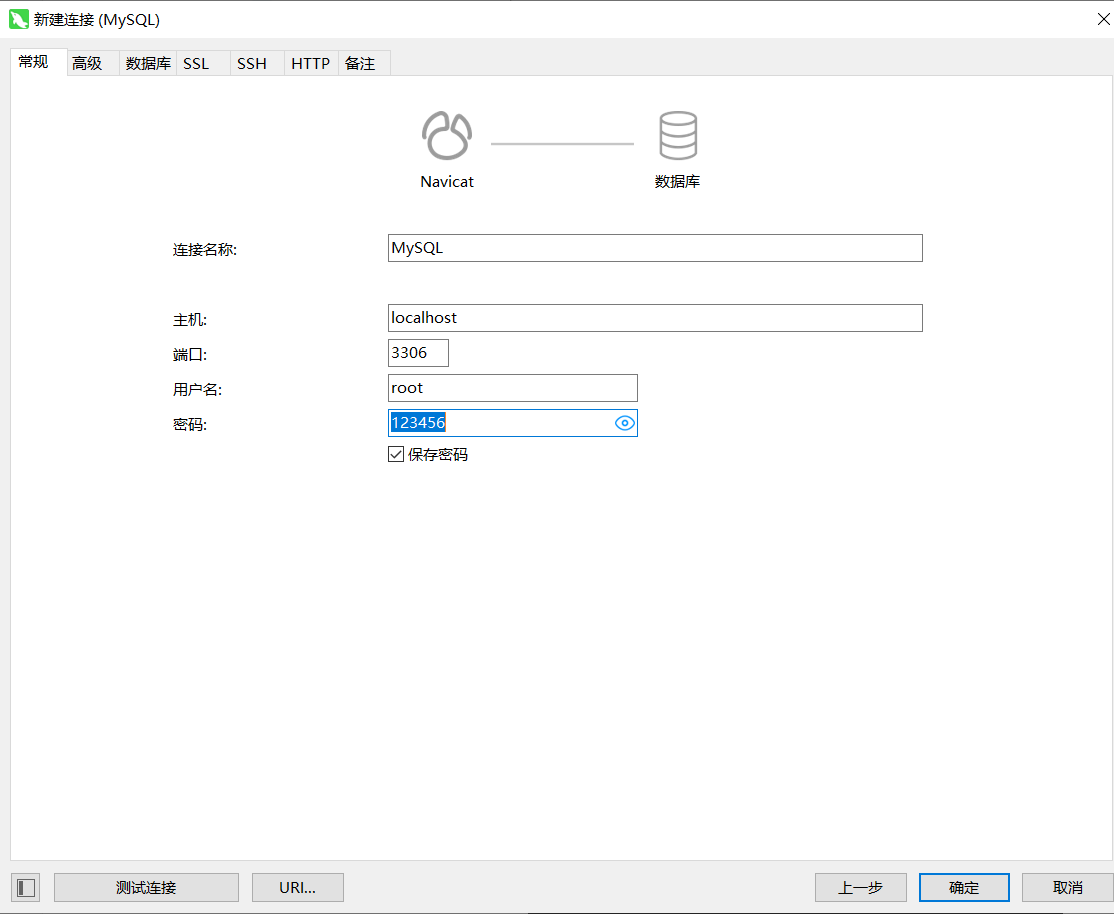
Task: Go to the SSH tab
Action: pos(252,63)
